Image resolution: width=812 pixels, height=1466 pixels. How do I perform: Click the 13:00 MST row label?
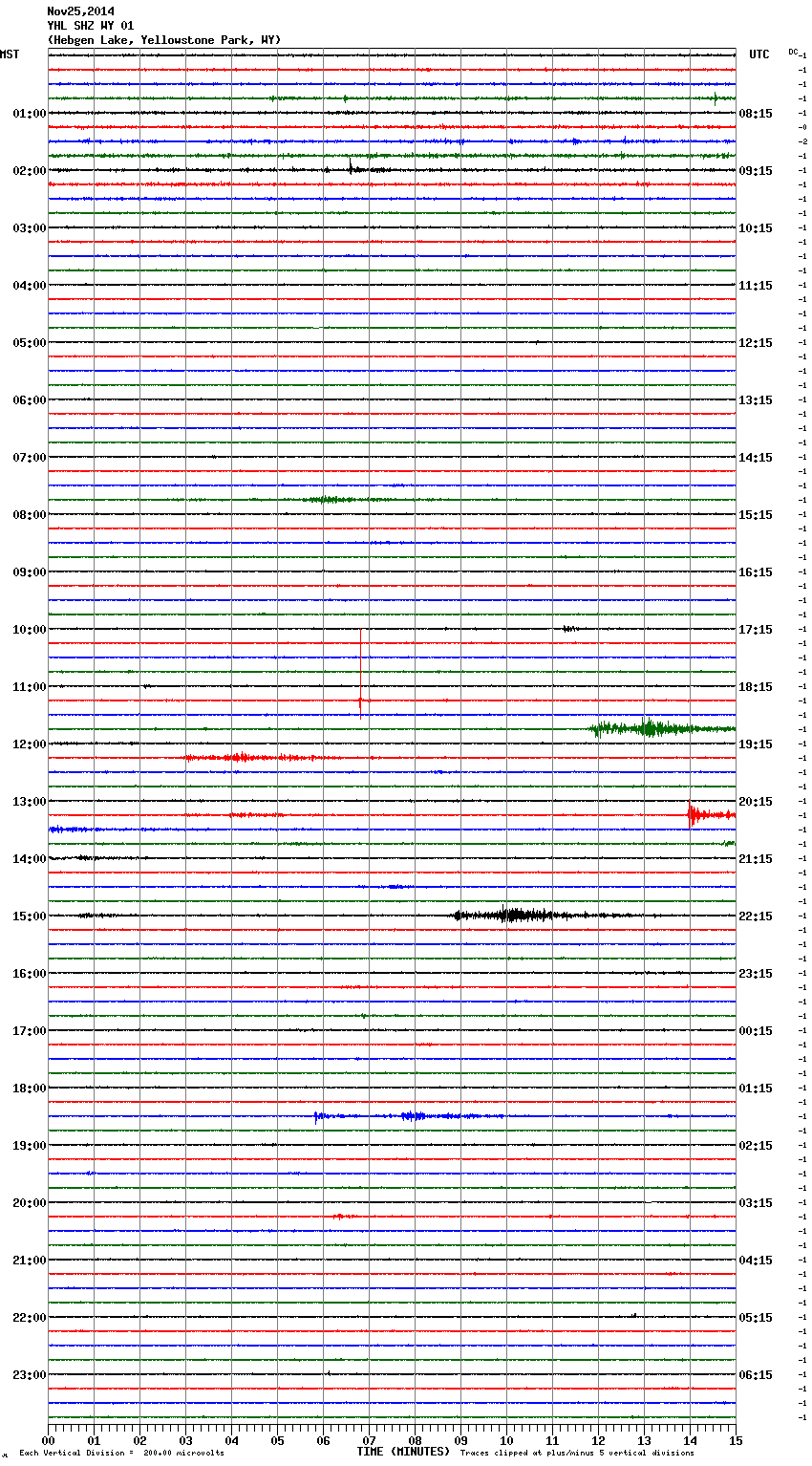pyautogui.click(x=29, y=802)
